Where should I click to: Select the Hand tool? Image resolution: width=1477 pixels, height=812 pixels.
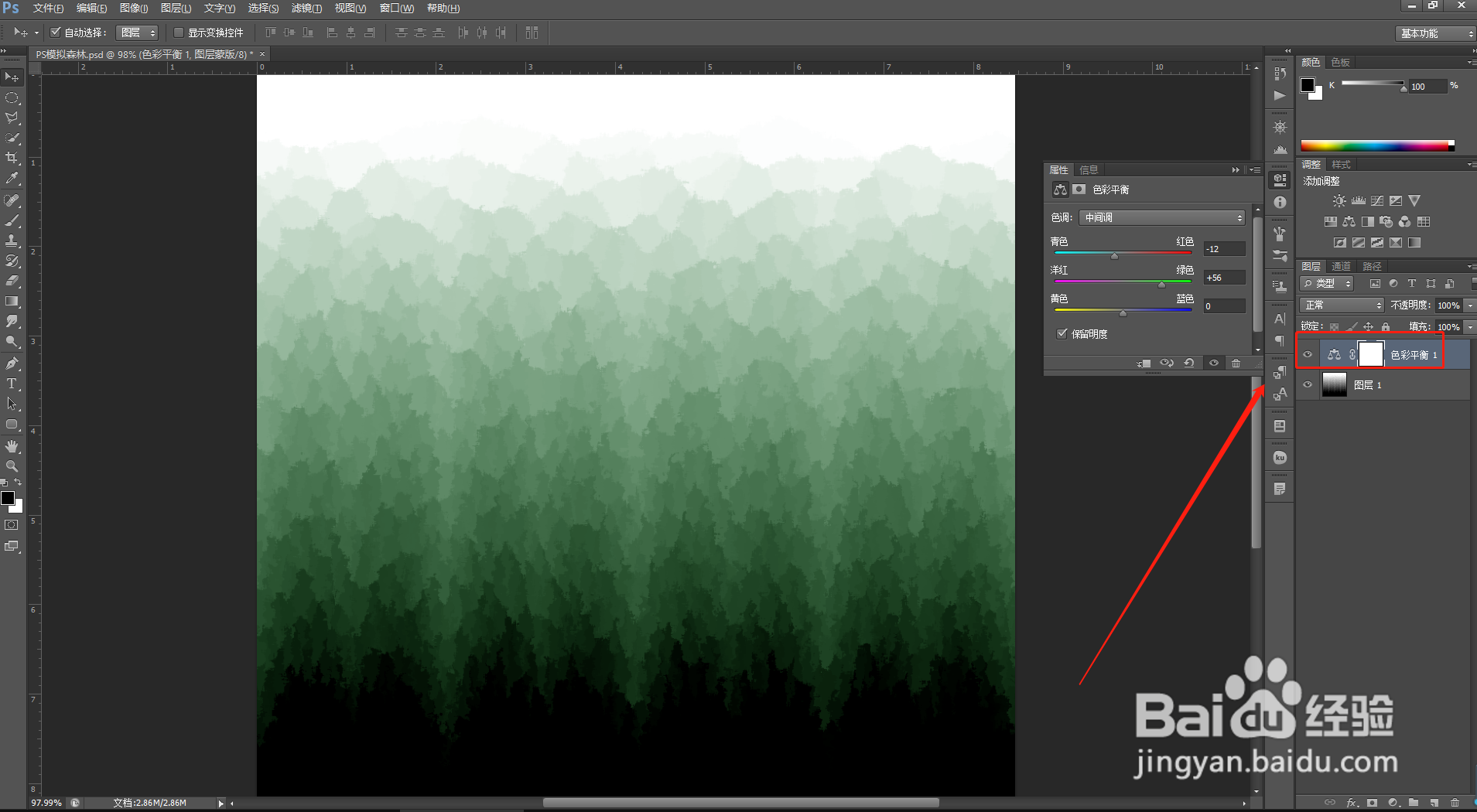(12, 446)
